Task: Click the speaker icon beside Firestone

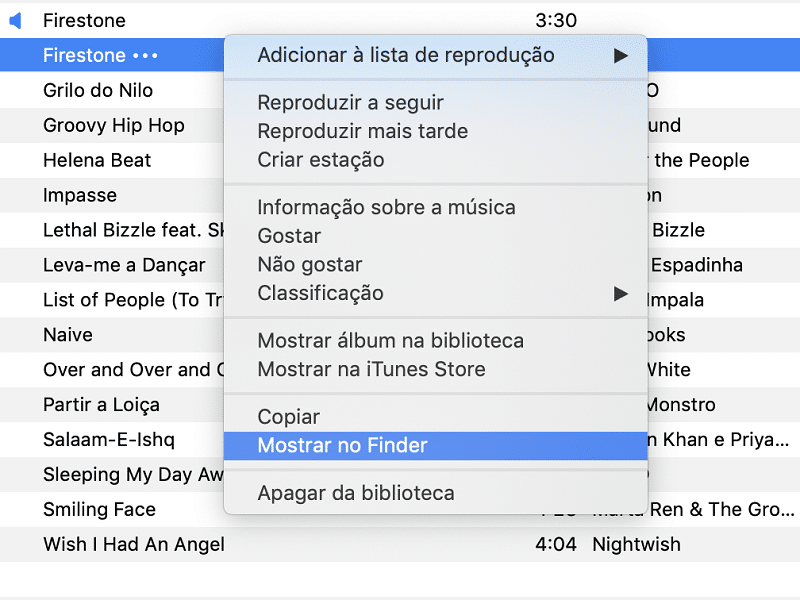Action: pyautogui.click(x=15, y=20)
